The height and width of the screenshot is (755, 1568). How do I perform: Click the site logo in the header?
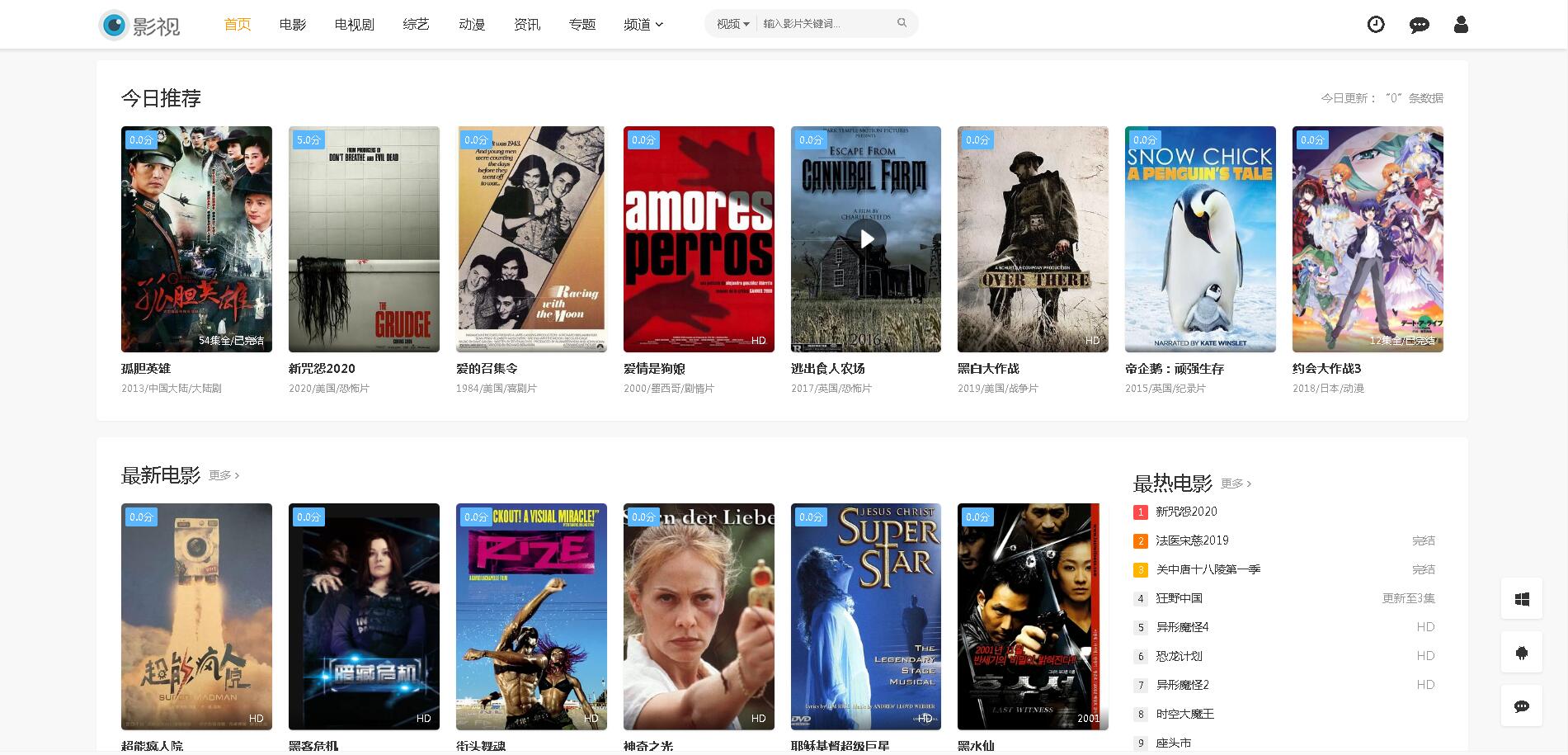tap(139, 25)
